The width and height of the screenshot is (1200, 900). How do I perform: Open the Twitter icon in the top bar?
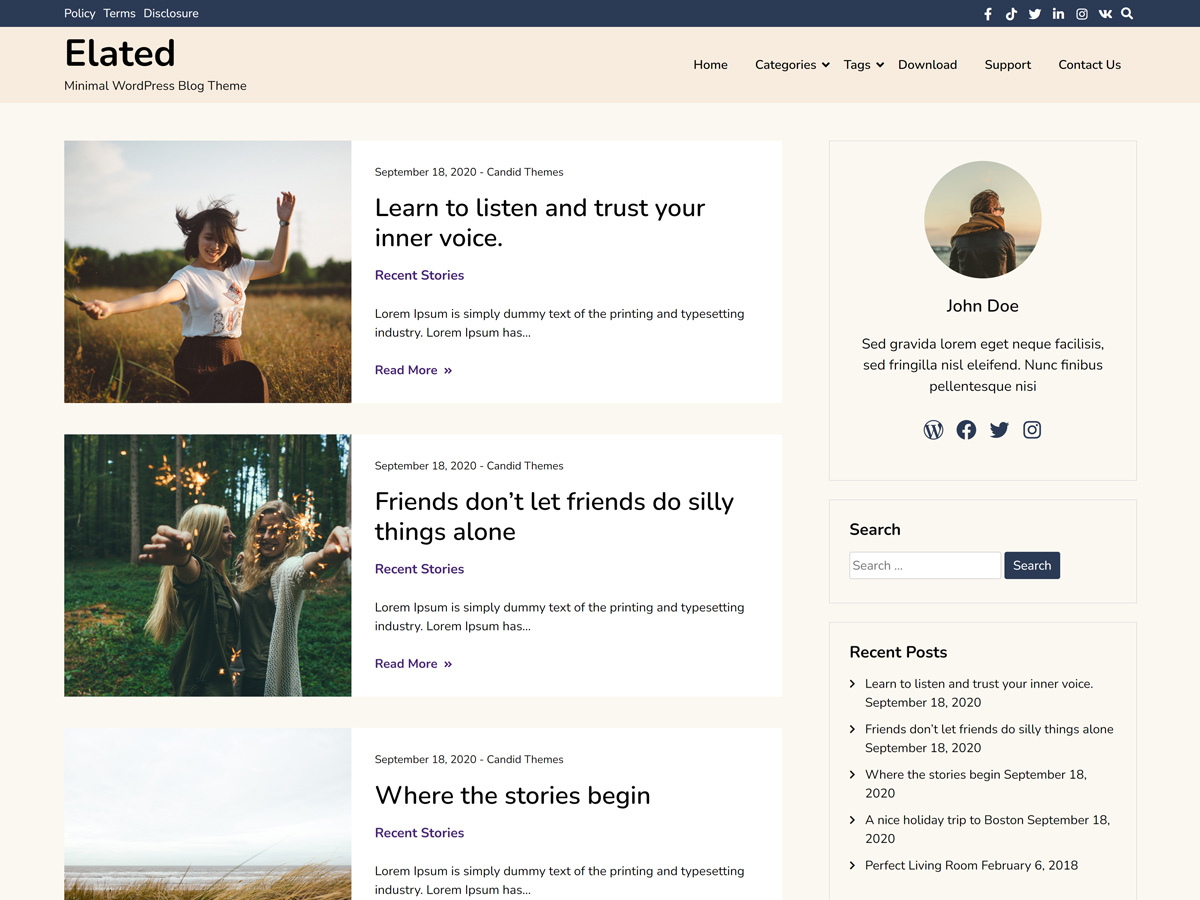tap(1034, 14)
